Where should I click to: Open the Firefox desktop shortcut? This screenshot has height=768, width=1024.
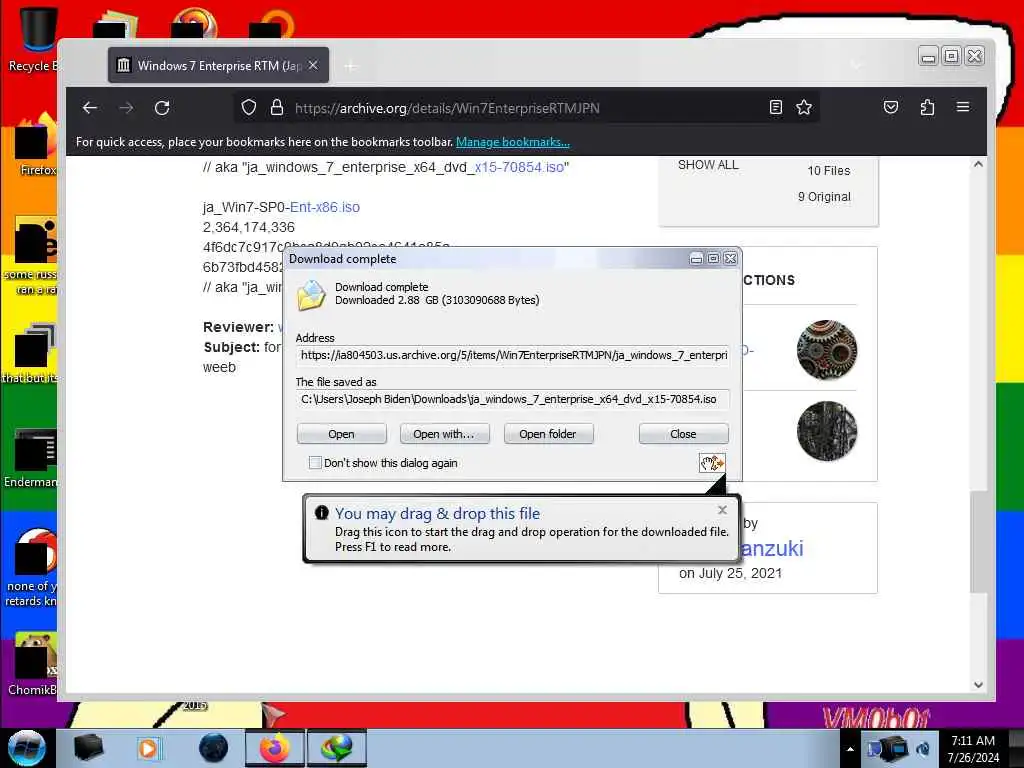coord(34,145)
